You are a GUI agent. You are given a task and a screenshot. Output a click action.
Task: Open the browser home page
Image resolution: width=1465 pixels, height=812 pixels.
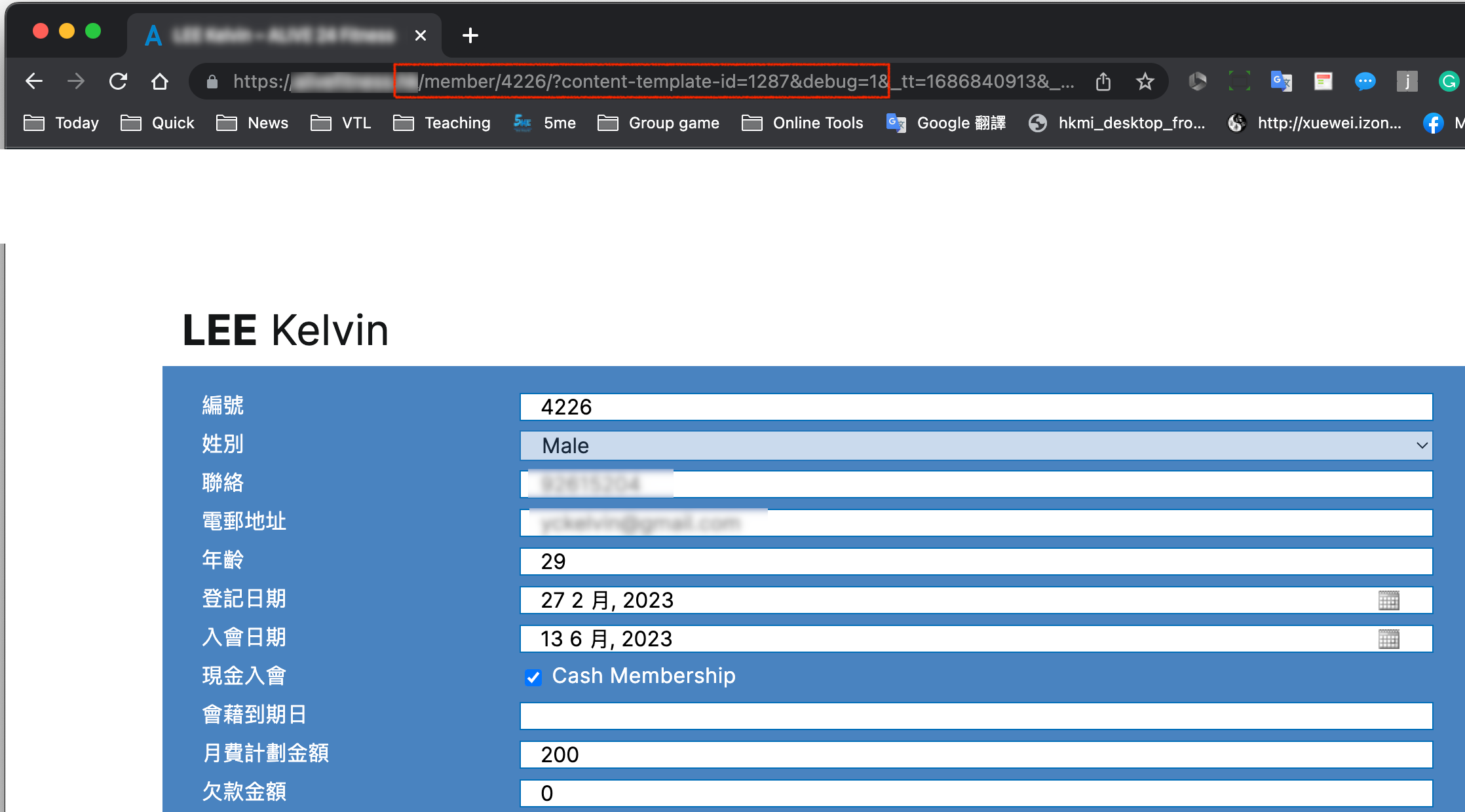(159, 81)
